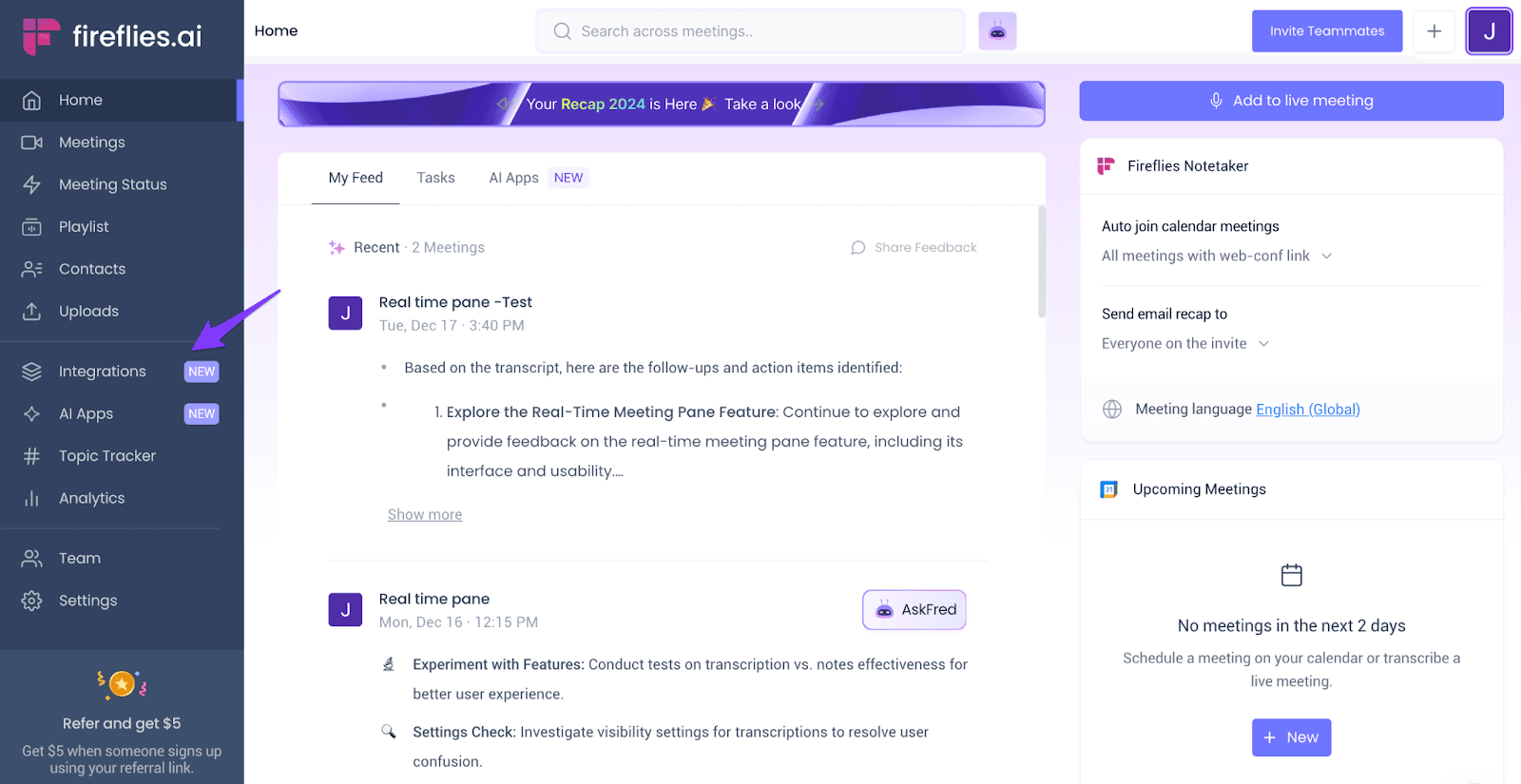Click the plus icon in top bar
This screenshot has width=1521, height=784.
point(1434,31)
